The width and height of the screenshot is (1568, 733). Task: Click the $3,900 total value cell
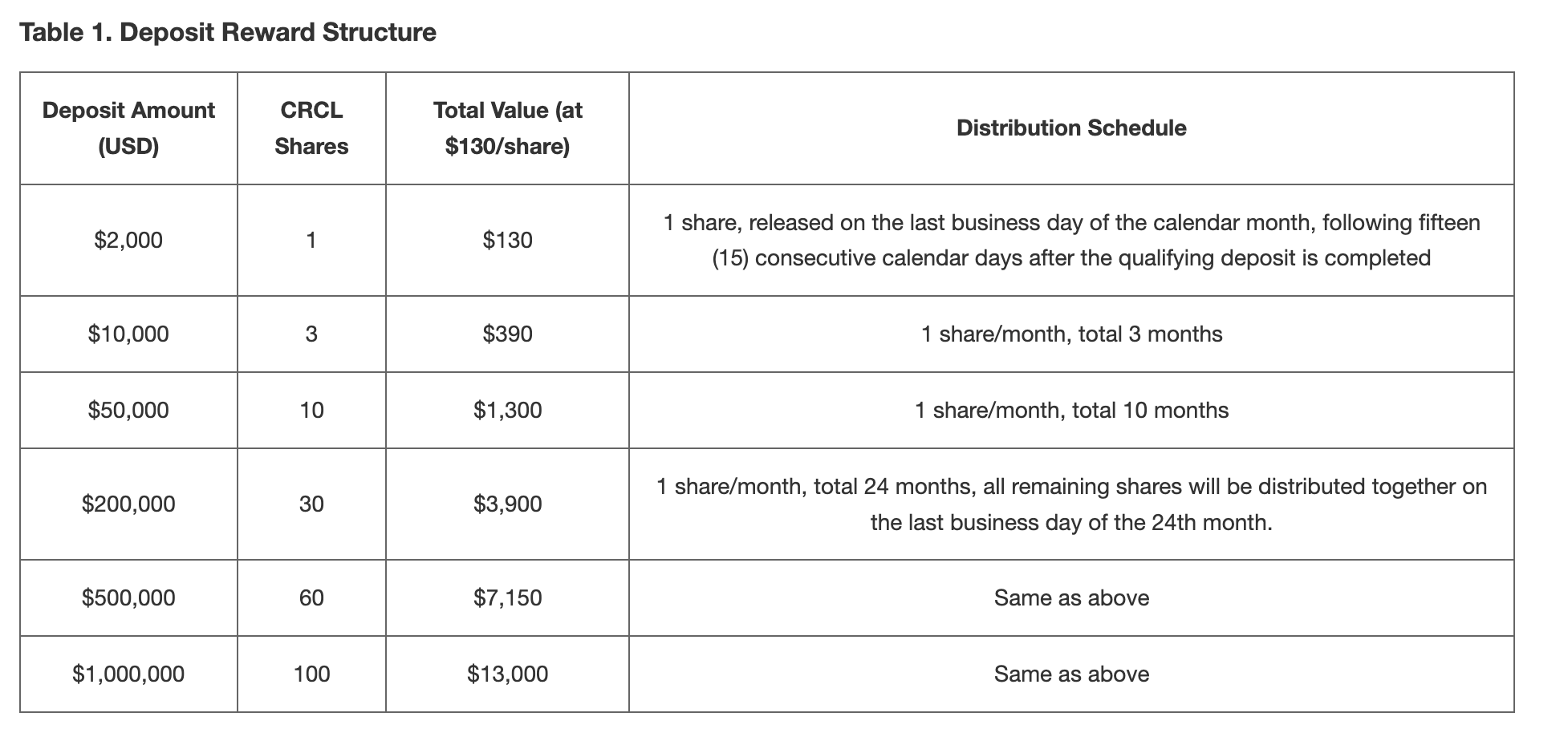click(507, 504)
